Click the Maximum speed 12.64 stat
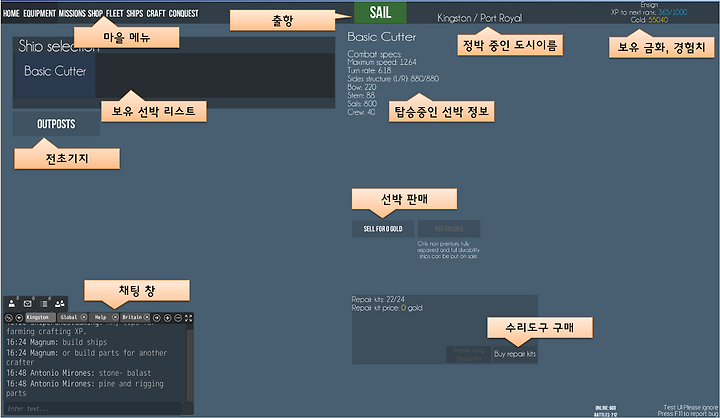 click(x=382, y=62)
